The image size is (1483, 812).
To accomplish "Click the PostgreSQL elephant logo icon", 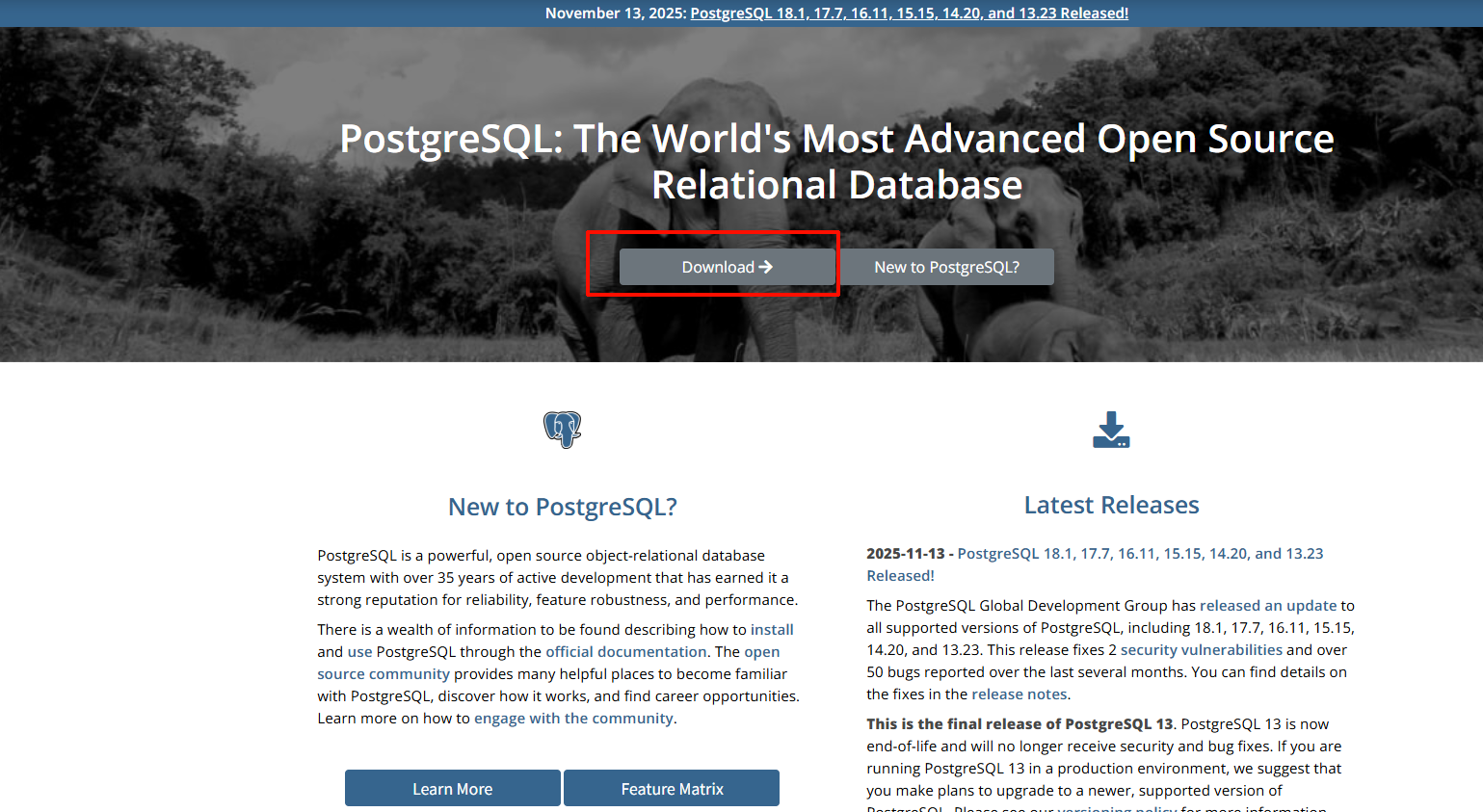I will point(563,430).
